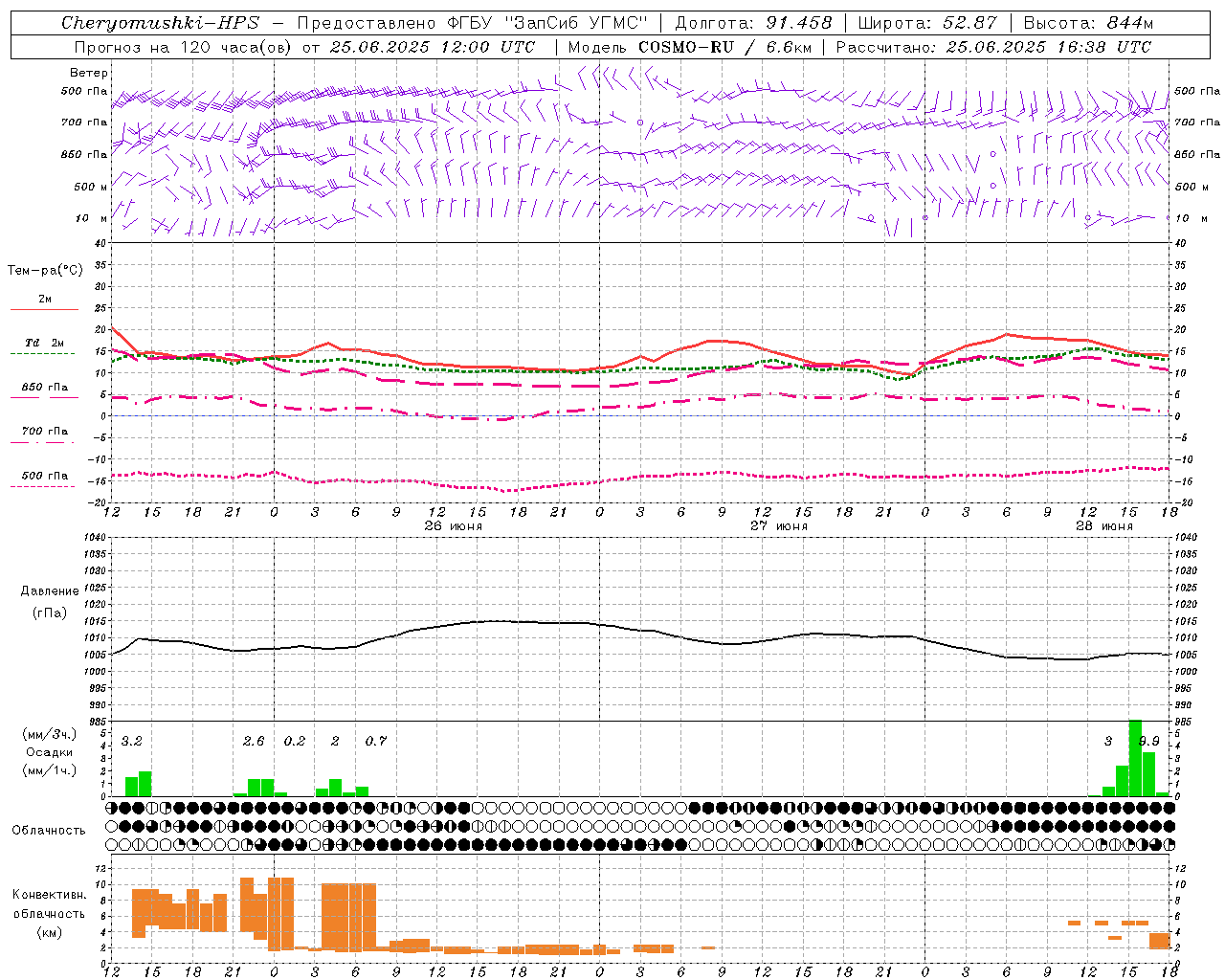Click the forecast start time 25.06.2025 12:00 UTC

click(x=433, y=47)
